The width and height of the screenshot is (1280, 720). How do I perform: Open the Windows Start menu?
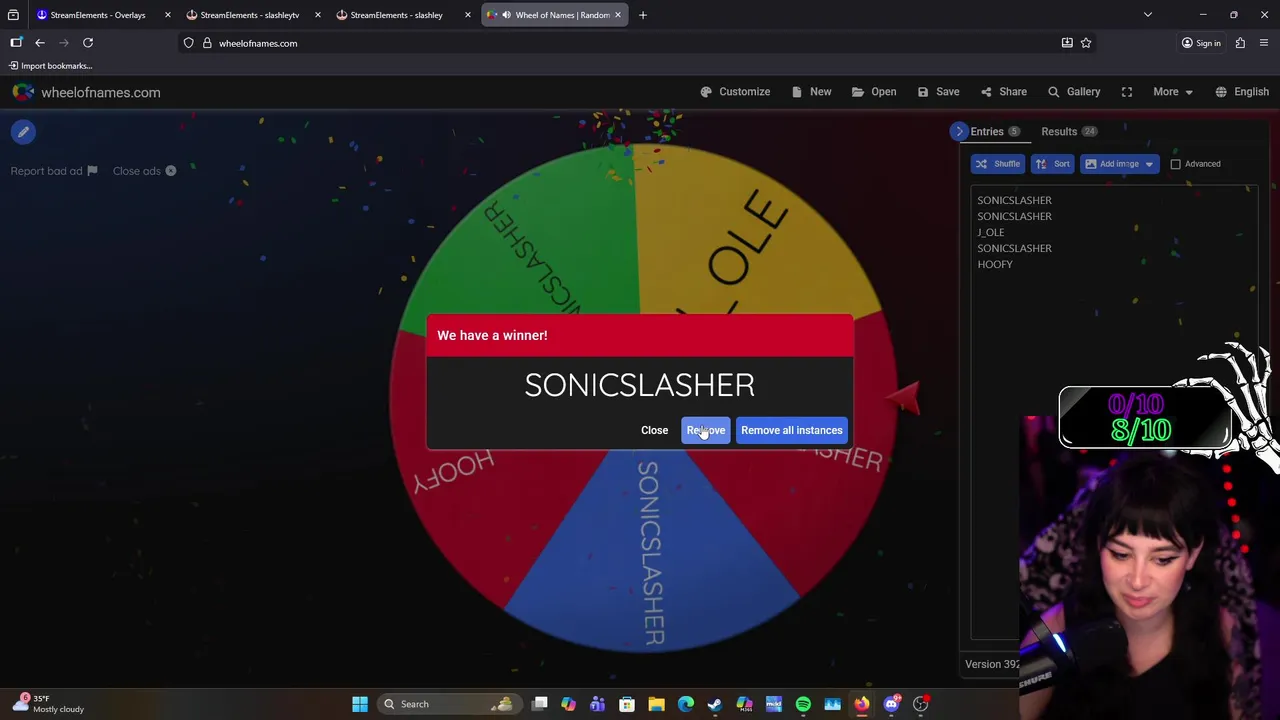360,704
